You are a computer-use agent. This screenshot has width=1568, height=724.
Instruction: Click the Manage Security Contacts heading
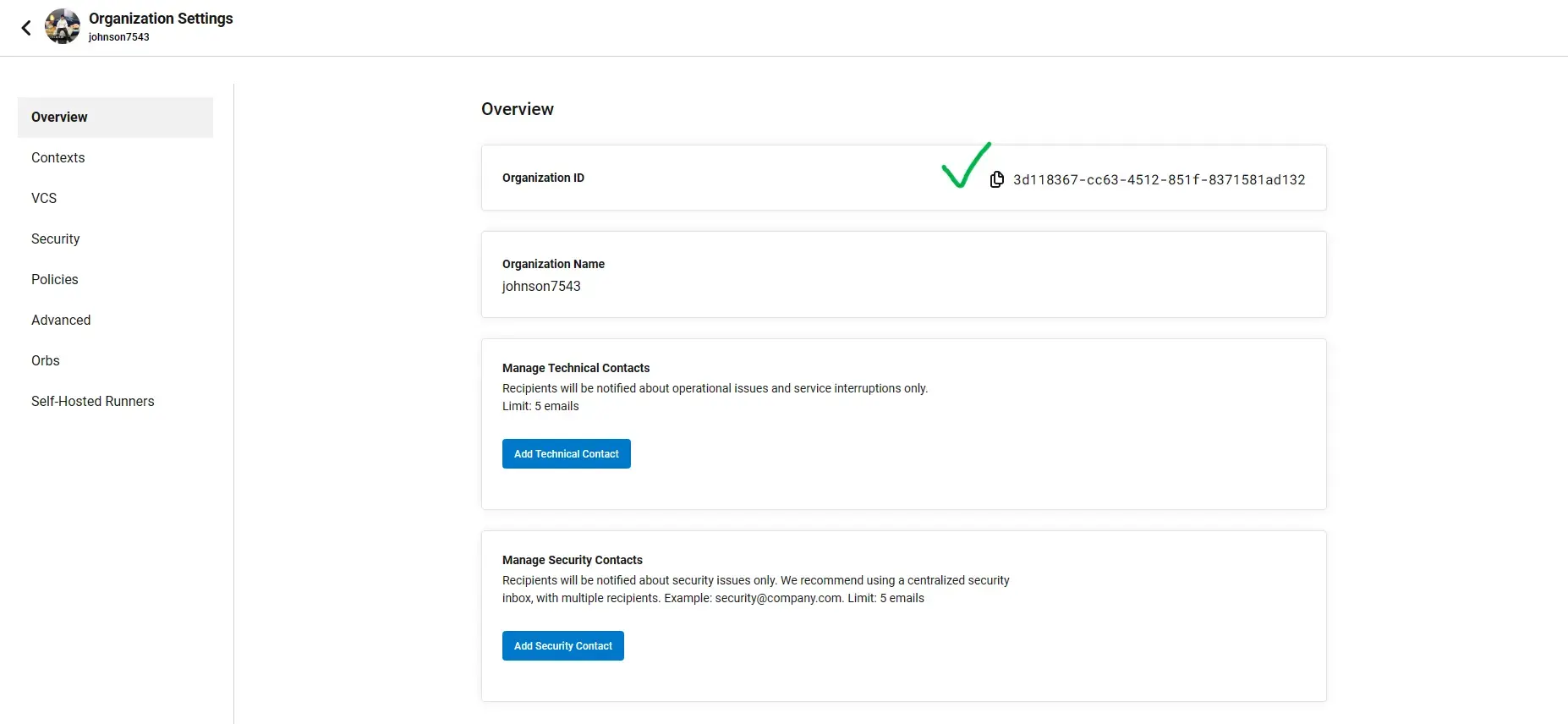pos(573,561)
